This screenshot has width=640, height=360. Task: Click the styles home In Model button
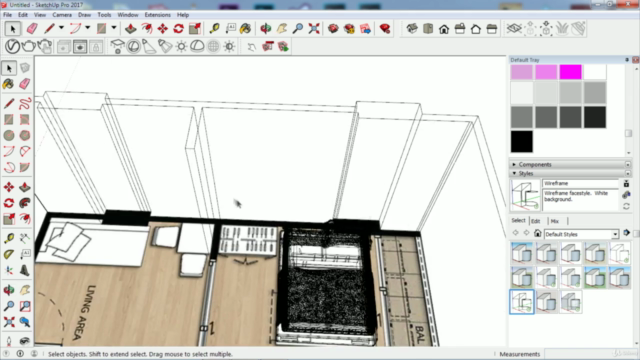[x=538, y=233]
